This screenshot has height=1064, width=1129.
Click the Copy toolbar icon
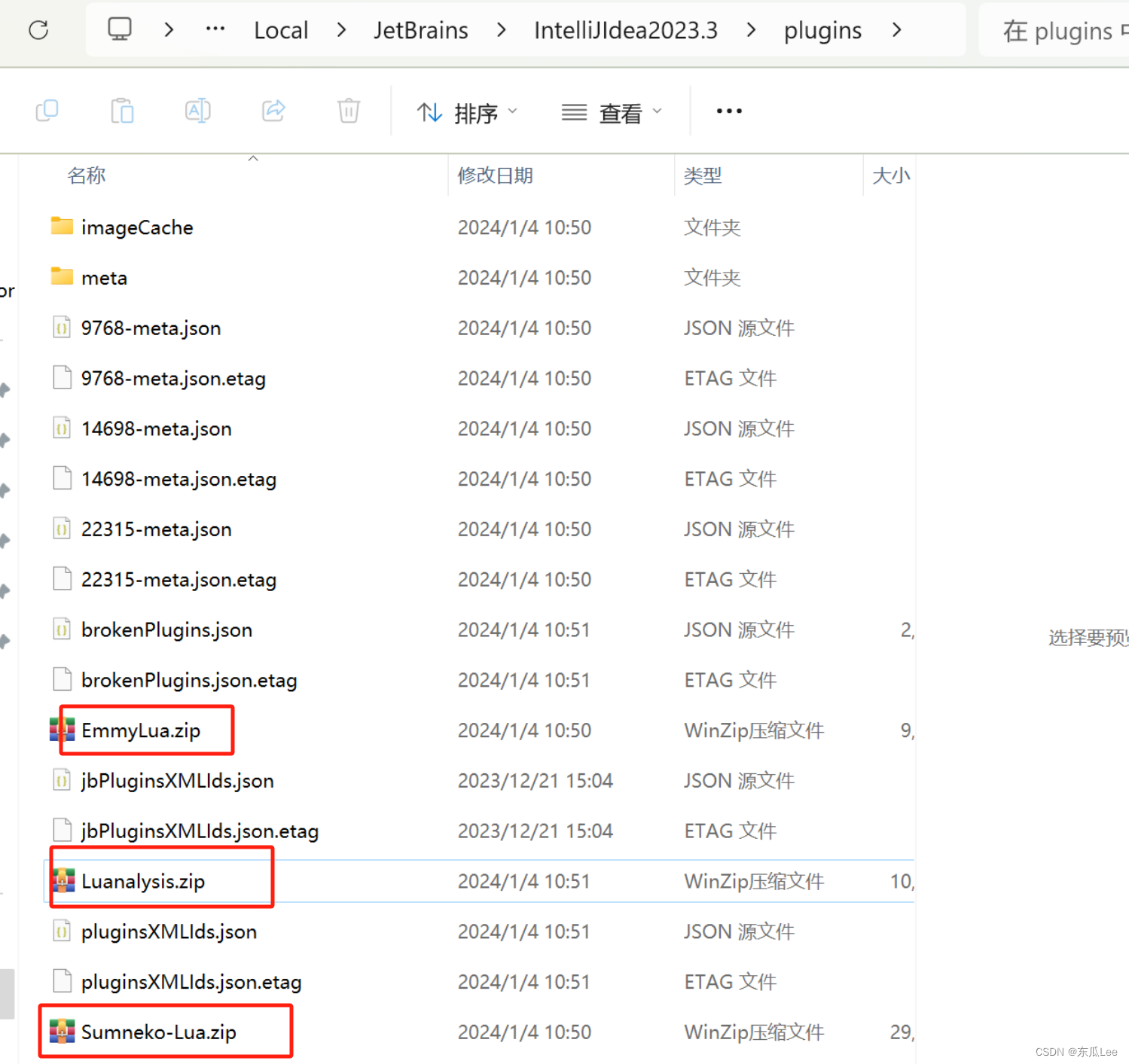click(47, 111)
